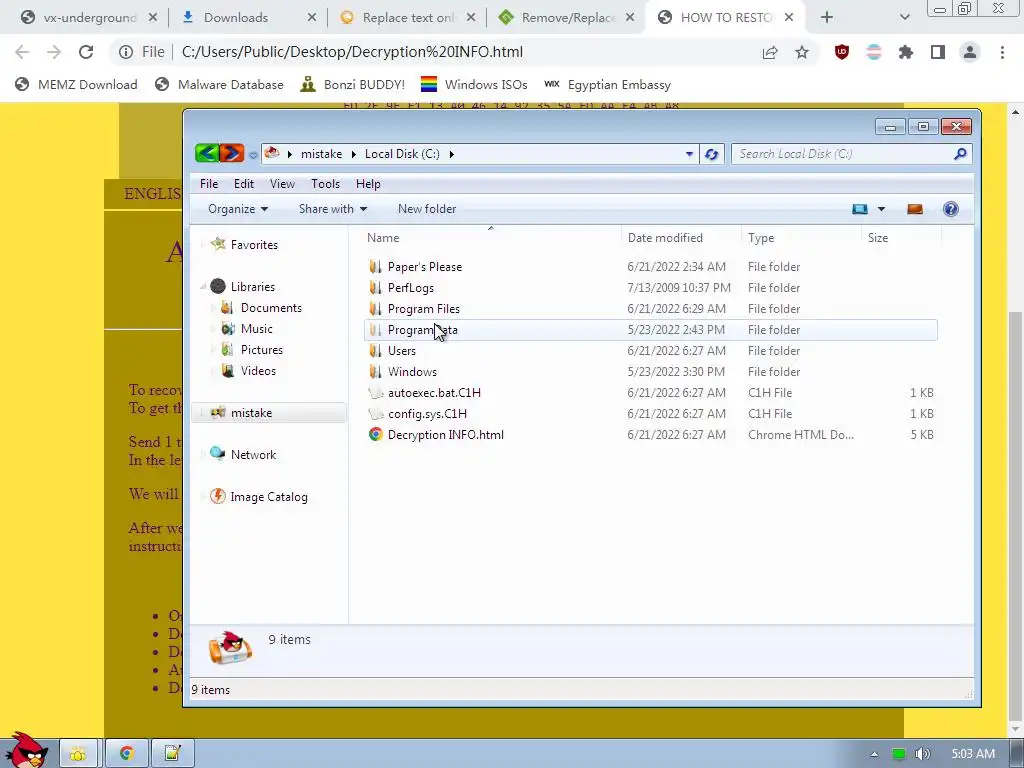Click mistake segment in the address breadcrumb
The image size is (1024, 768).
coord(321,154)
